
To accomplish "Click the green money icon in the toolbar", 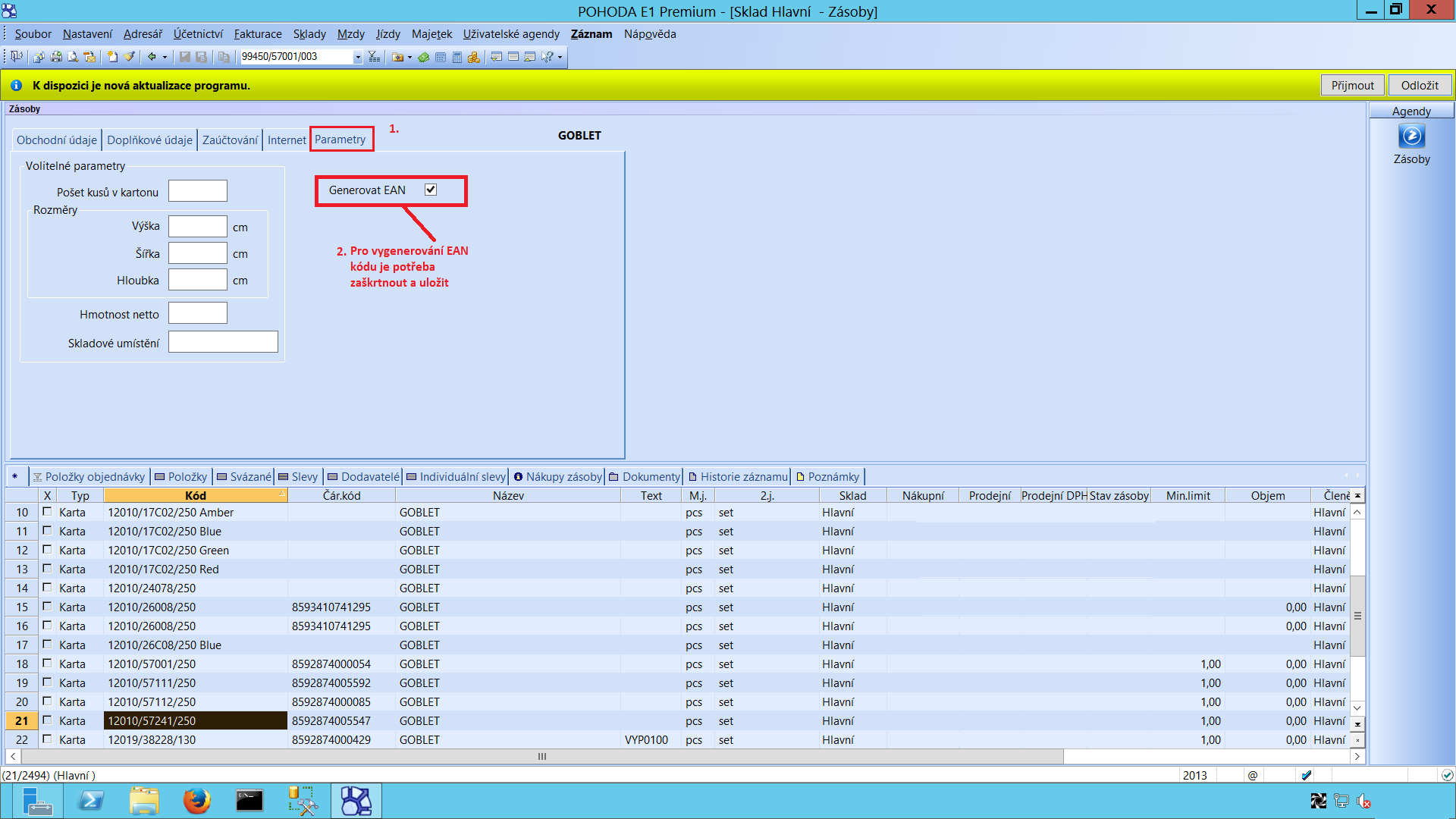I will pos(424,57).
